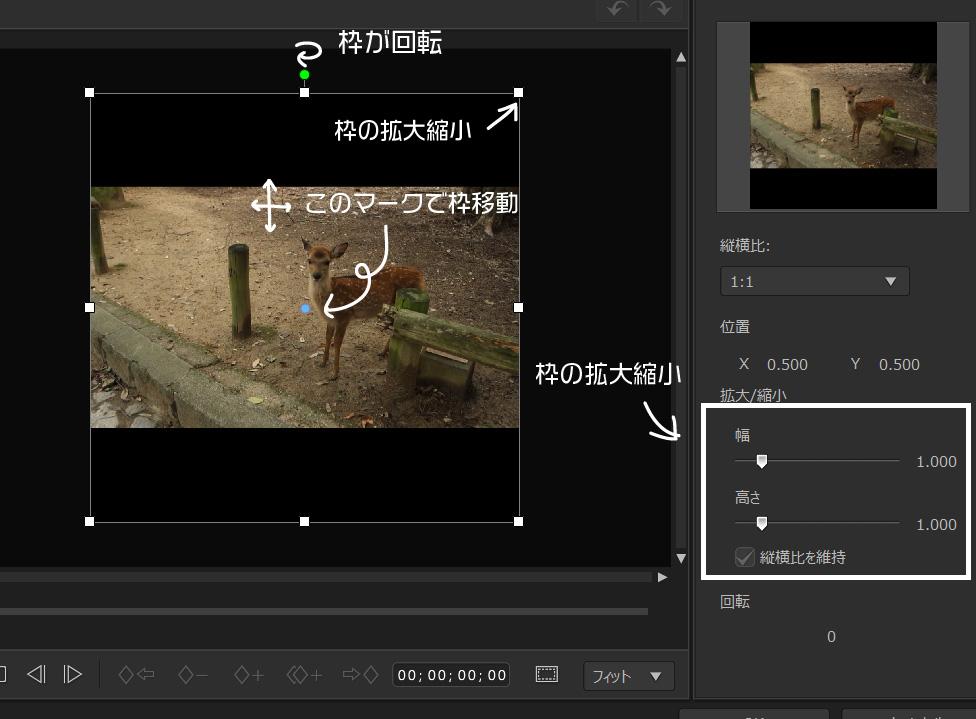Screen dimensions: 976x719
Task: Duplicate keyframe with the double-diamond plus icon
Action: (305, 675)
